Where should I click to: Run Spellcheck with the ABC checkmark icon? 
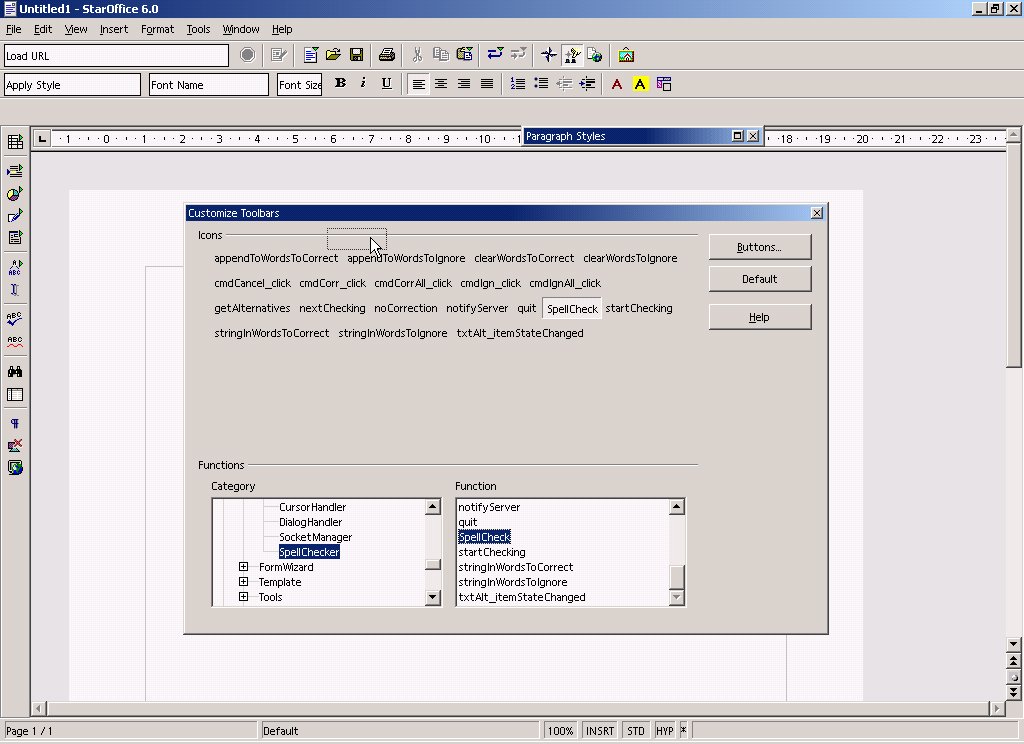(x=15, y=319)
